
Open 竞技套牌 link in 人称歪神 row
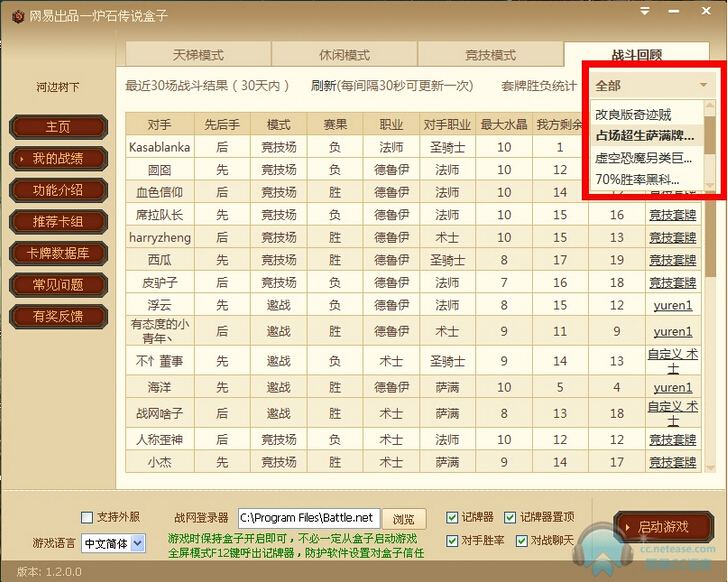672,439
